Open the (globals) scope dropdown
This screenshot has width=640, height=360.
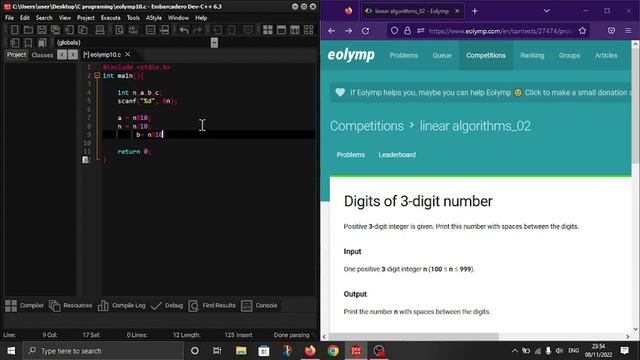(214, 42)
